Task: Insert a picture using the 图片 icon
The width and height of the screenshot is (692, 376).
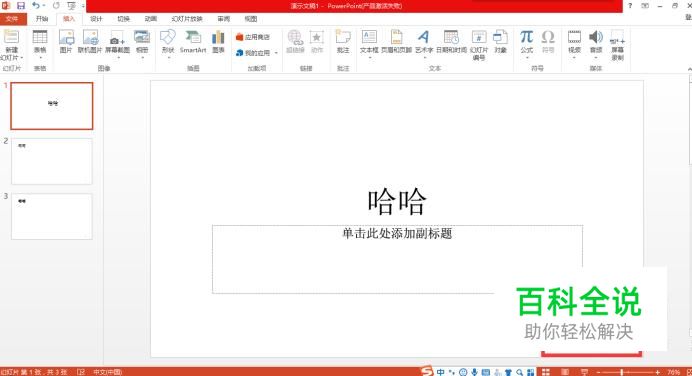Action: pyautogui.click(x=66, y=41)
